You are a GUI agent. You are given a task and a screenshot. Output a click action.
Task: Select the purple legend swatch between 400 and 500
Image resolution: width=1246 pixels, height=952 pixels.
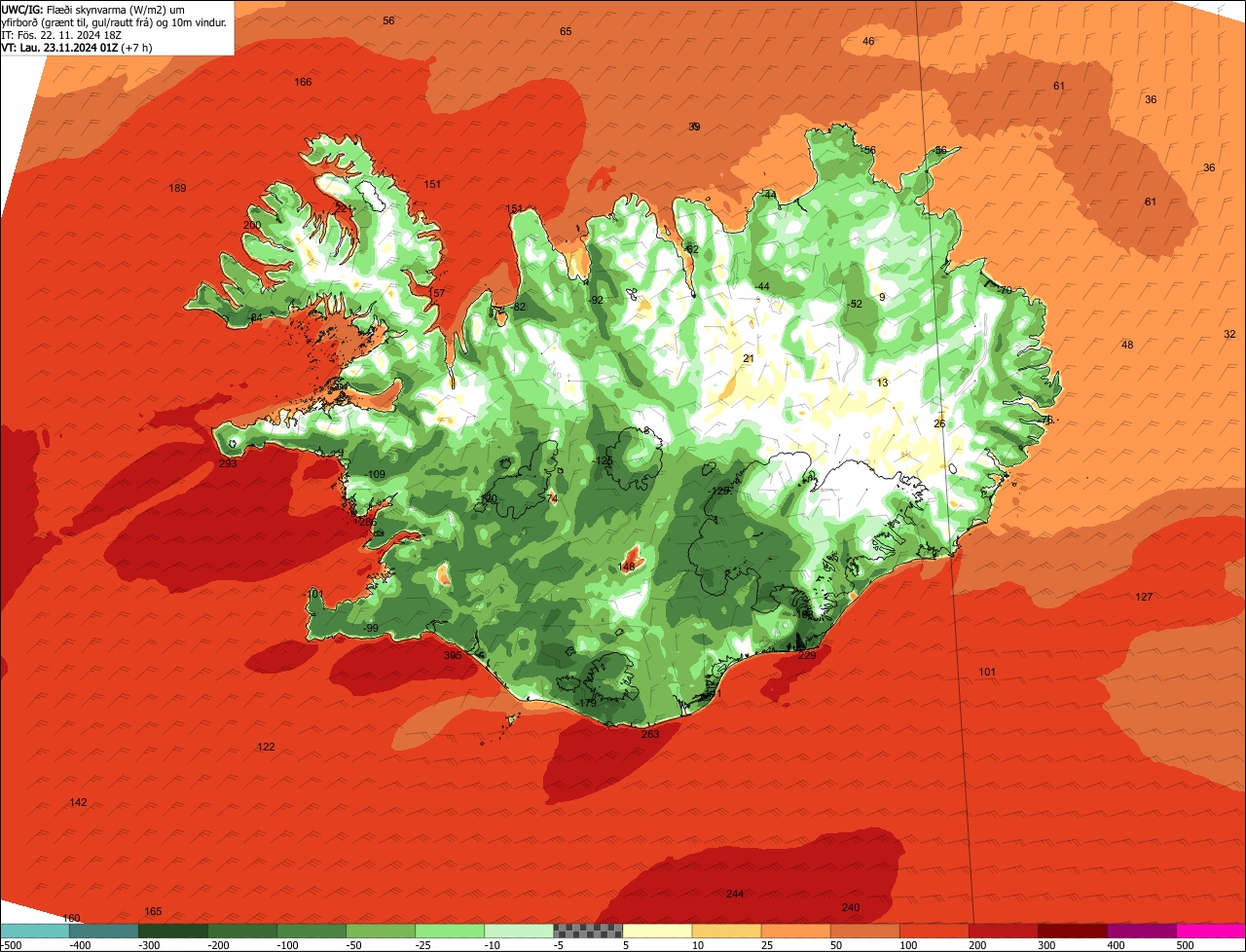click(1140, 931)
